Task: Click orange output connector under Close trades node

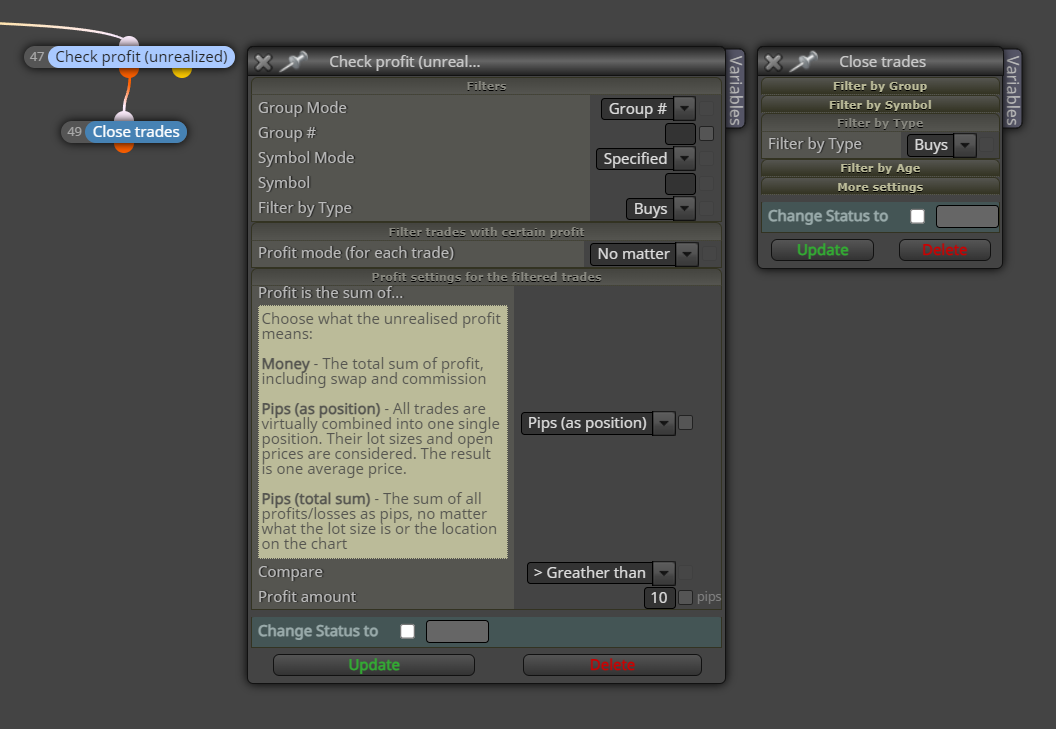Action: point(124,147)
